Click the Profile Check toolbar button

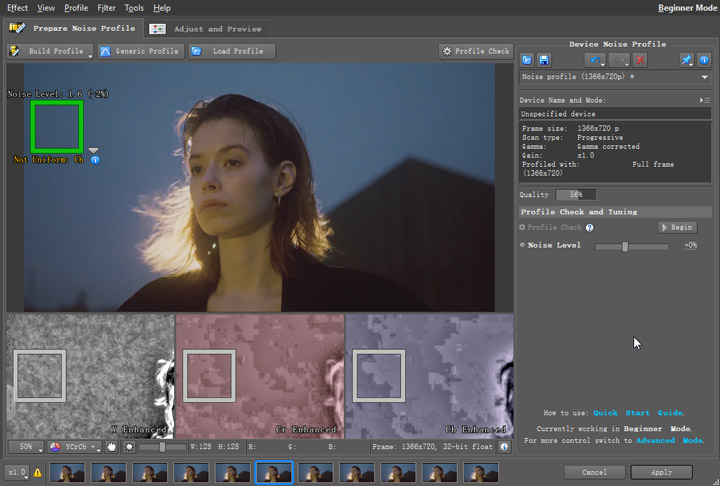476,51
